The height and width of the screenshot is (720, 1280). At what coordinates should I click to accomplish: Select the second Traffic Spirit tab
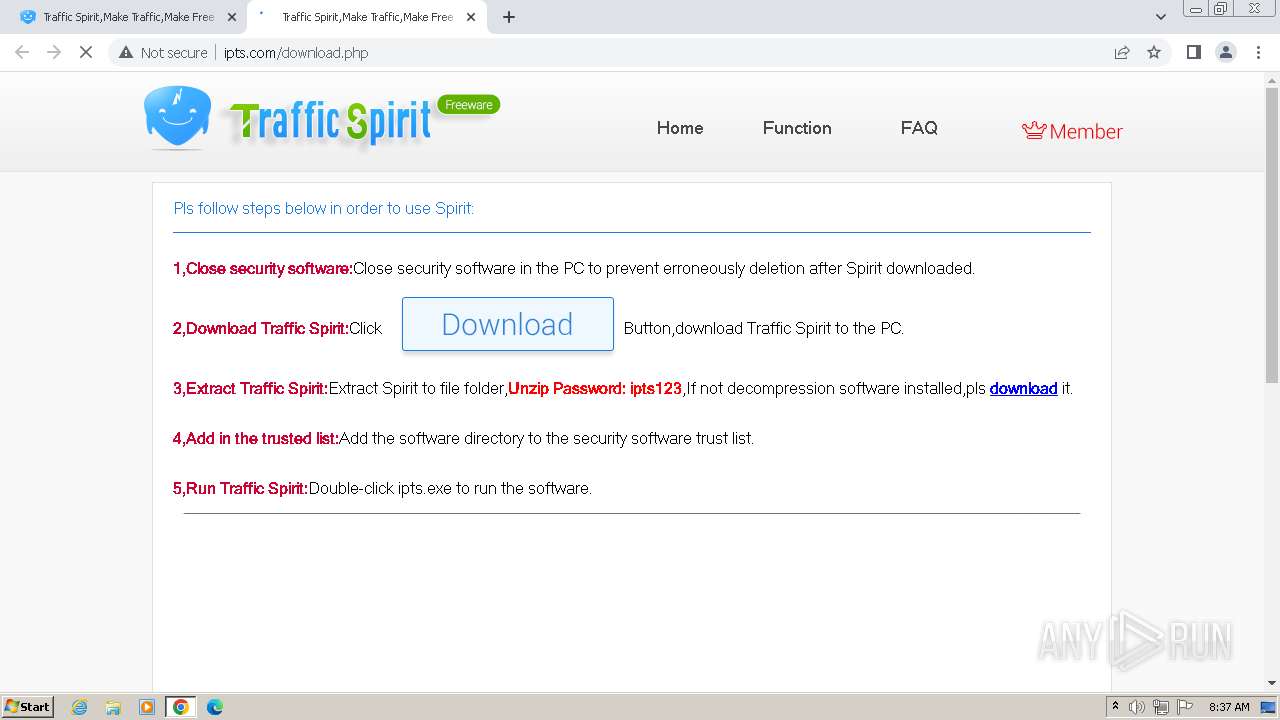[366, 17]
